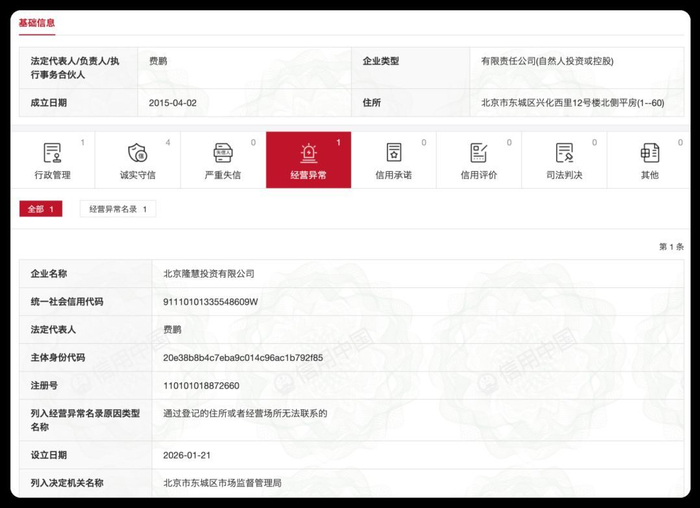Click the 设立日期 value 2026-01-21
The width and height of the screenshot is (700, 508).
(187, 455)
